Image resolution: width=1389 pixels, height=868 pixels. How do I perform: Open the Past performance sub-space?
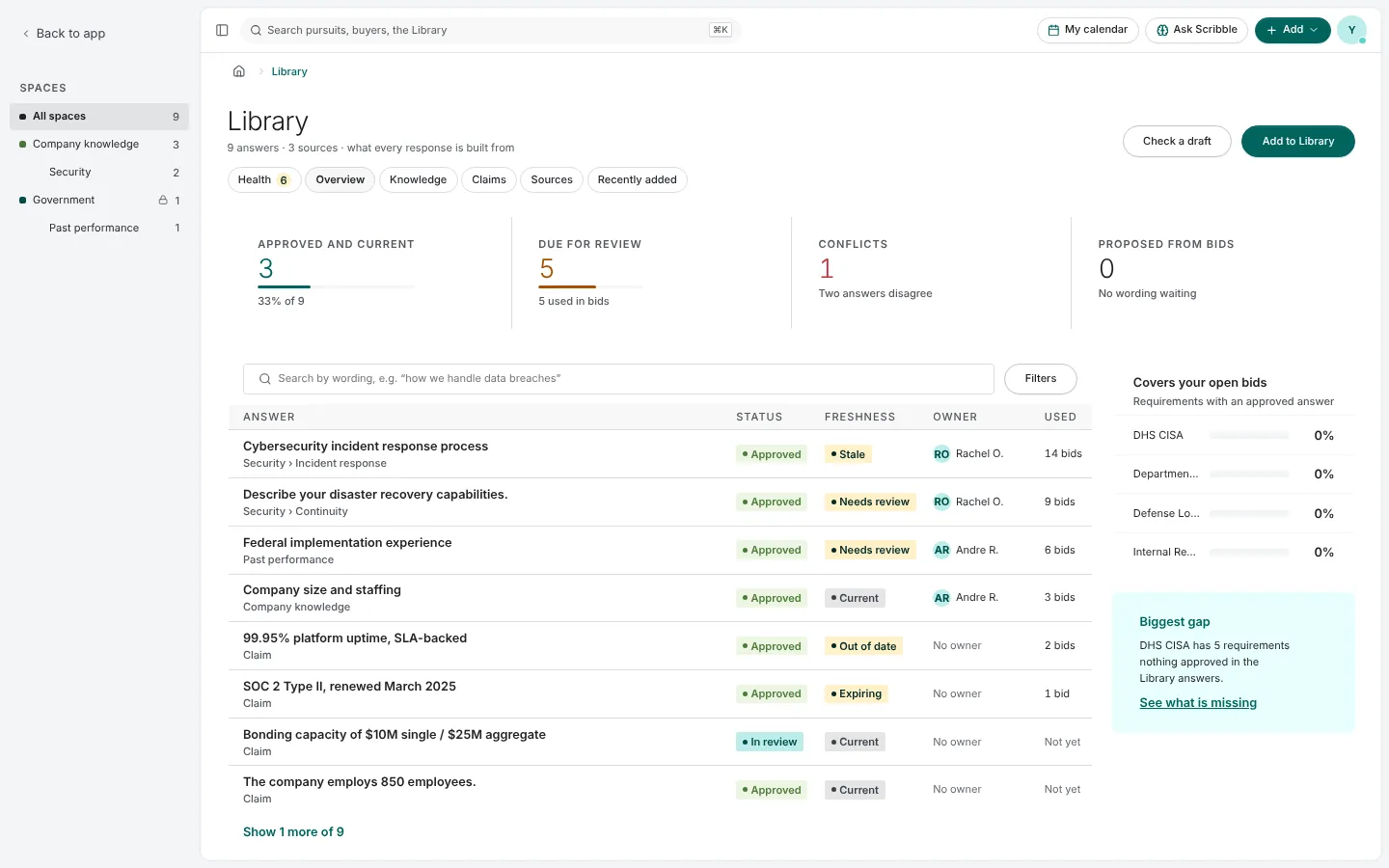tap(99, 229)
